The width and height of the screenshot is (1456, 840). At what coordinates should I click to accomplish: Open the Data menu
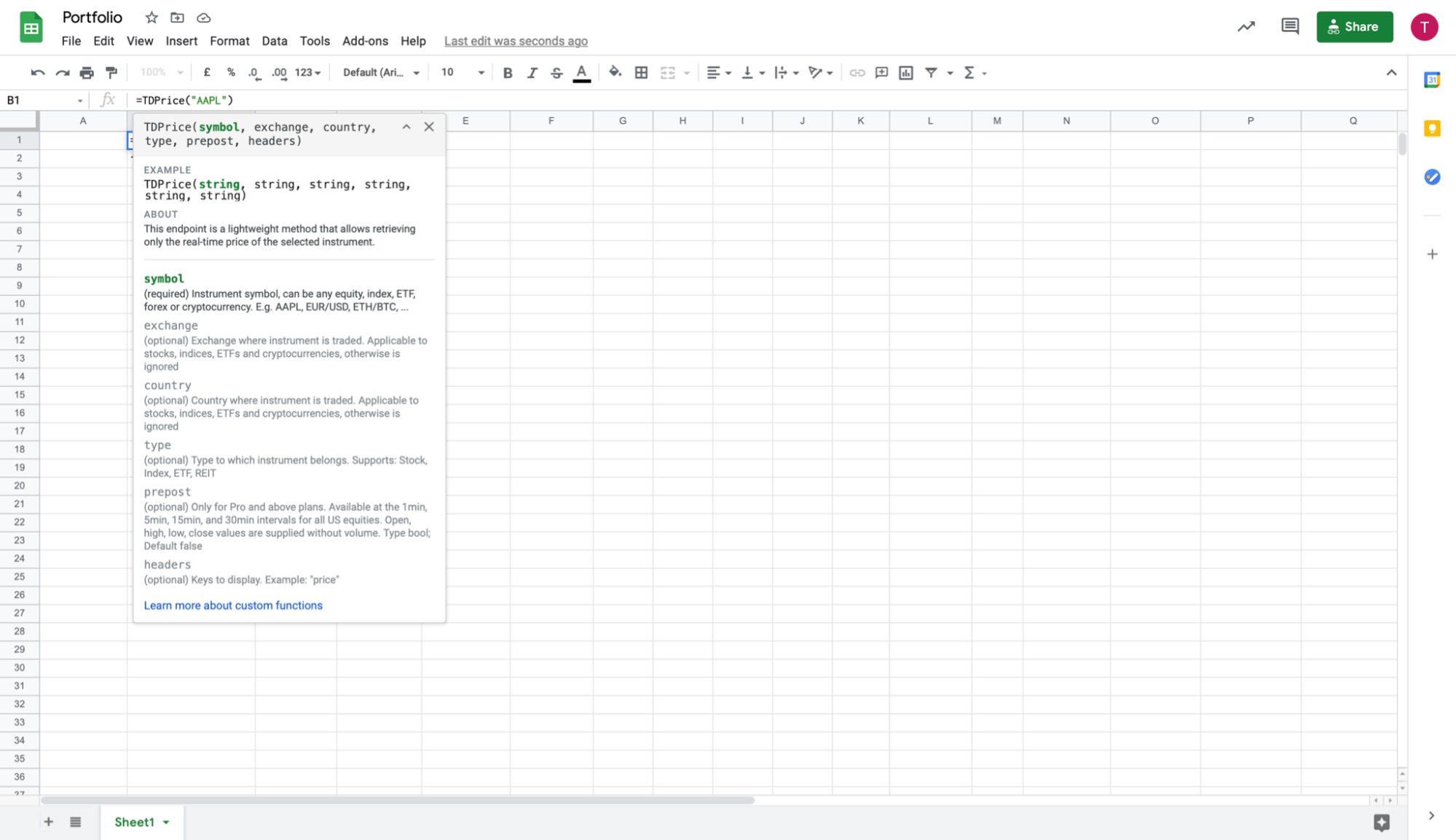[x=274, y=41]
